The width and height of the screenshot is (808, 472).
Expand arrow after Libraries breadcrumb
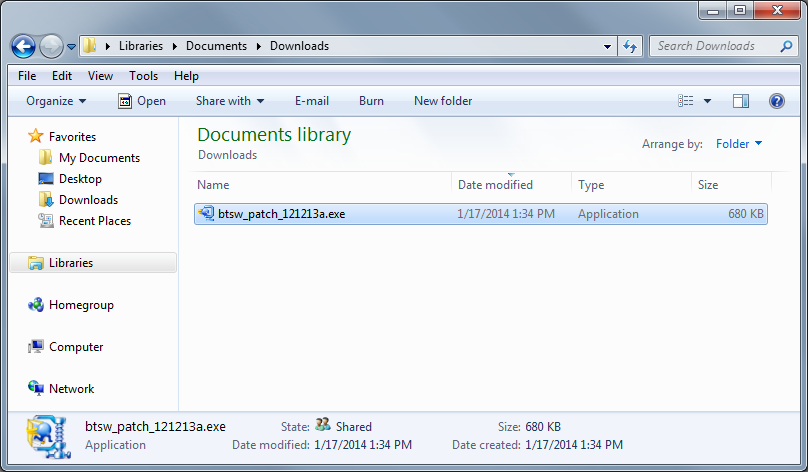(x=175, y=46)
